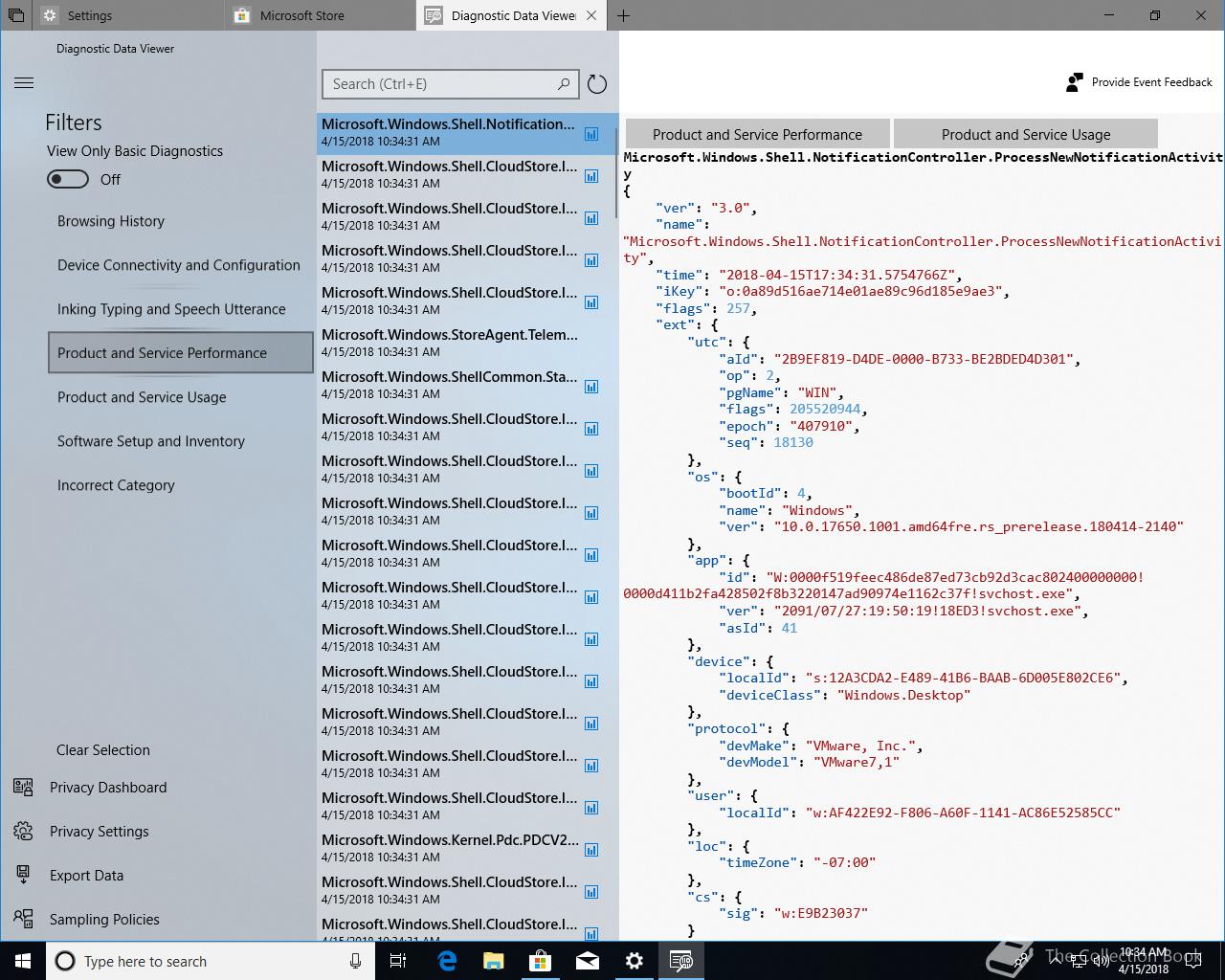Select Product and Service Performance filter
Screen dimensions: 1225x980
point(180,352)
